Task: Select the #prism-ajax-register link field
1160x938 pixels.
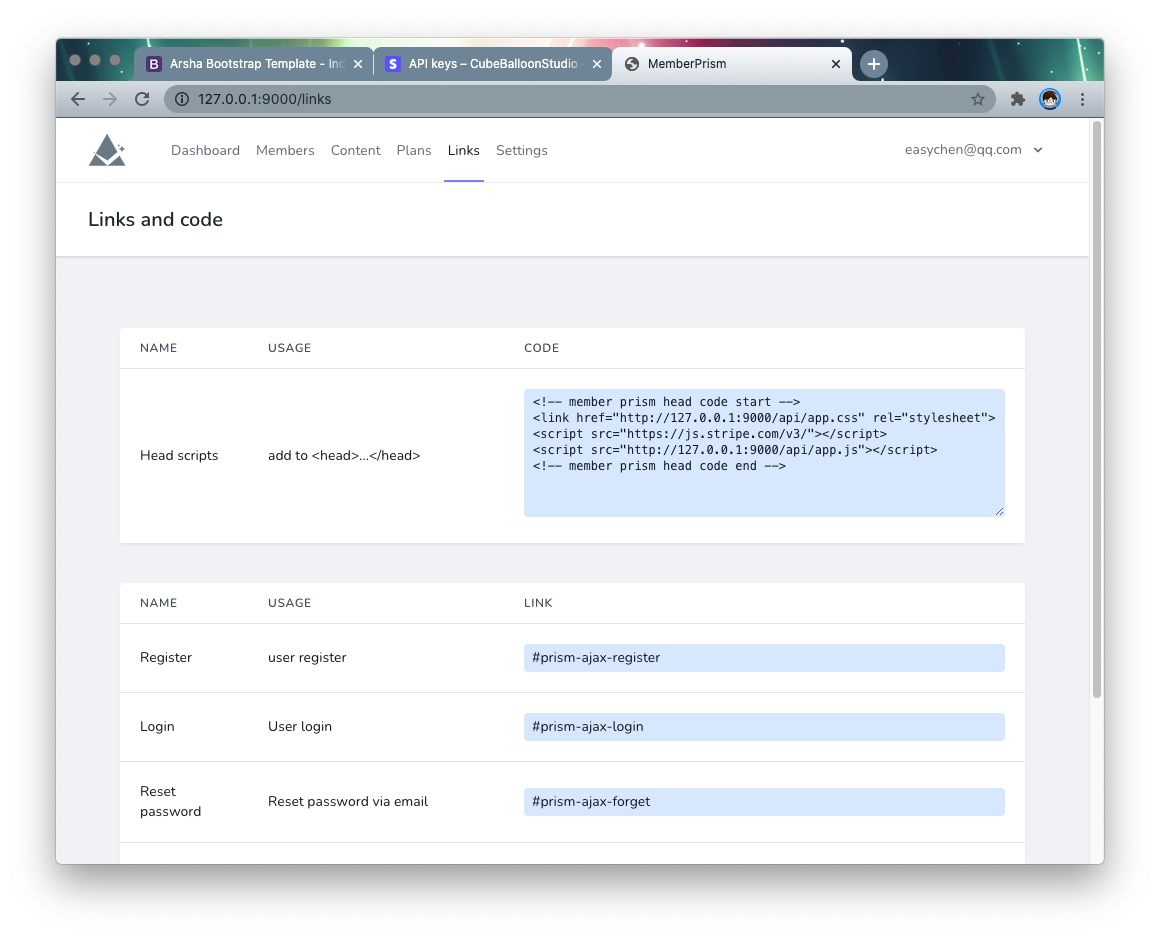Action: coord(764,658)
